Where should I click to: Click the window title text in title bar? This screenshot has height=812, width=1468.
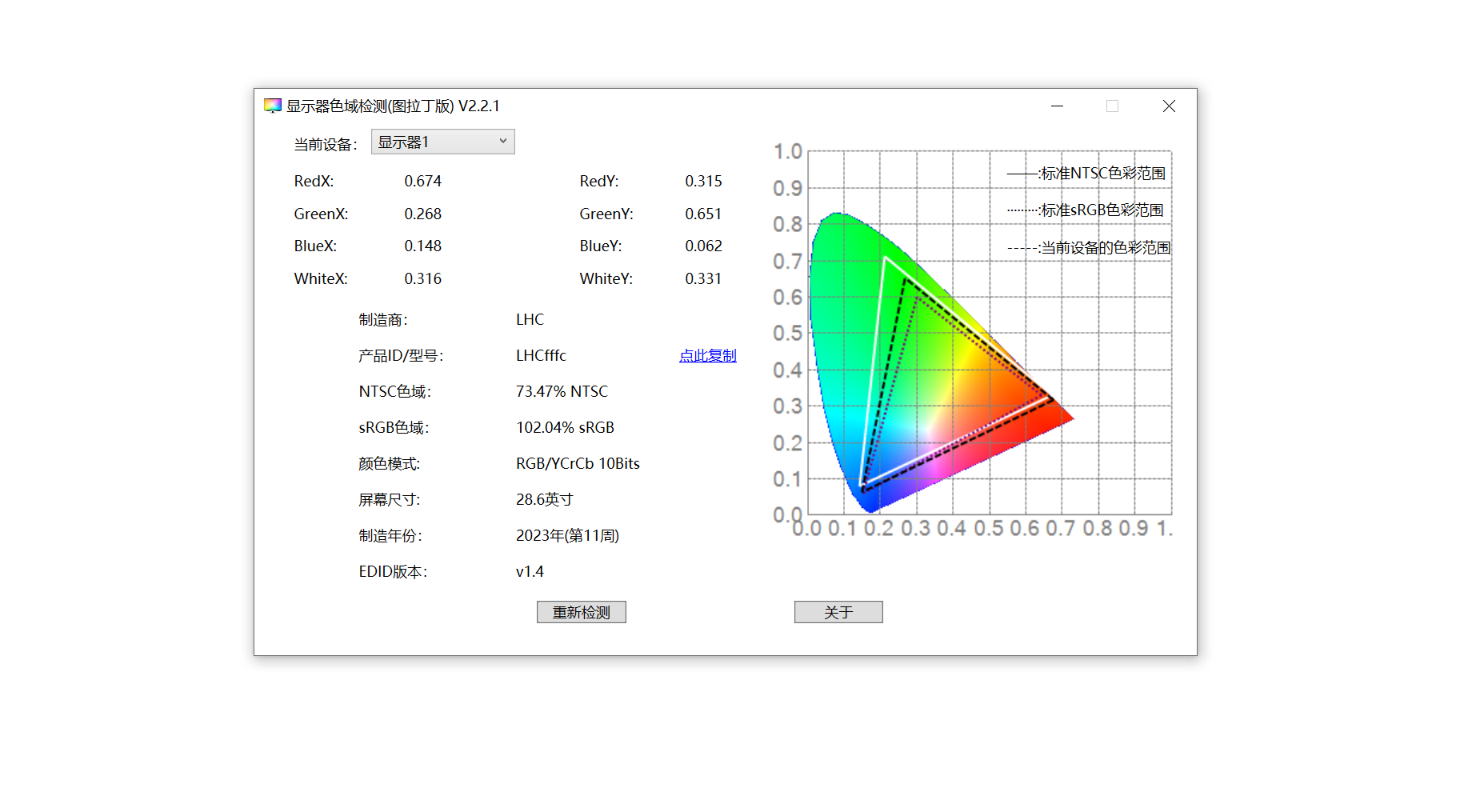[x=393, y=106]
